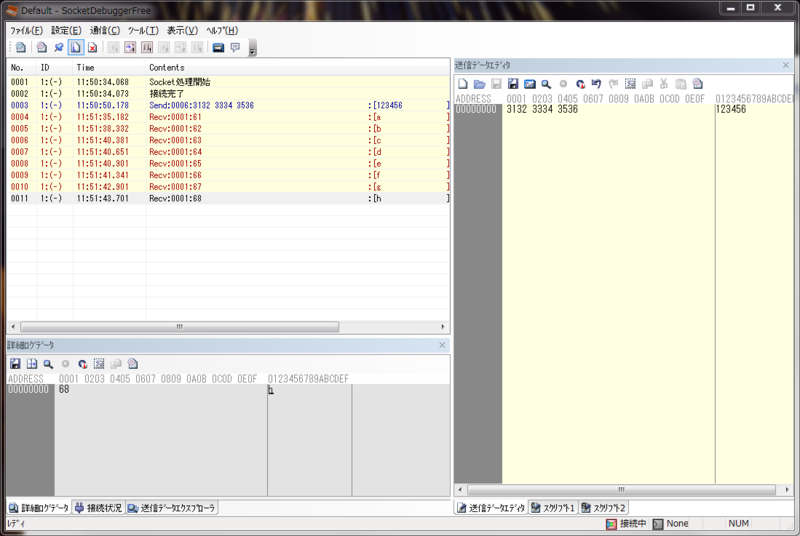Select log row 0007 Recv:0001:64
This screenshot has height=536, width=800.
(x=229, y=152)
